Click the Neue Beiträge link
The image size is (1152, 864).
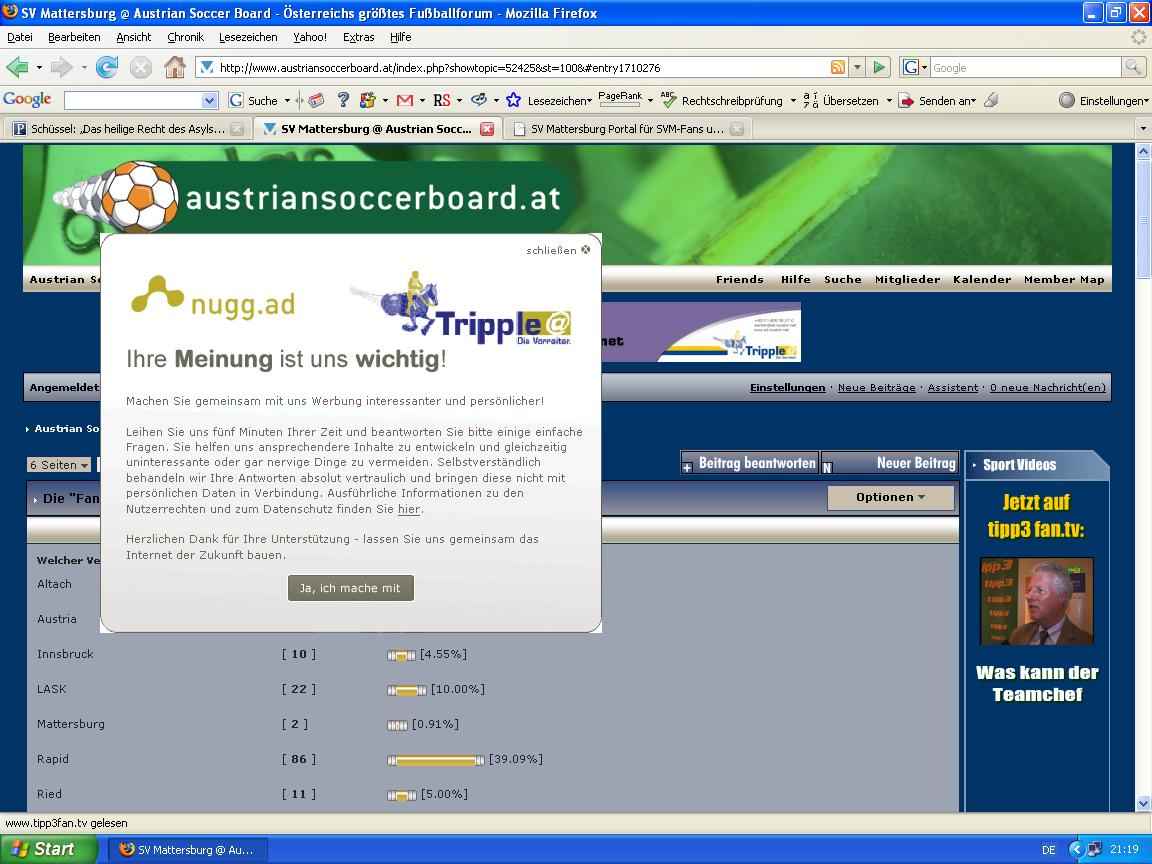[x=876, y=387]
